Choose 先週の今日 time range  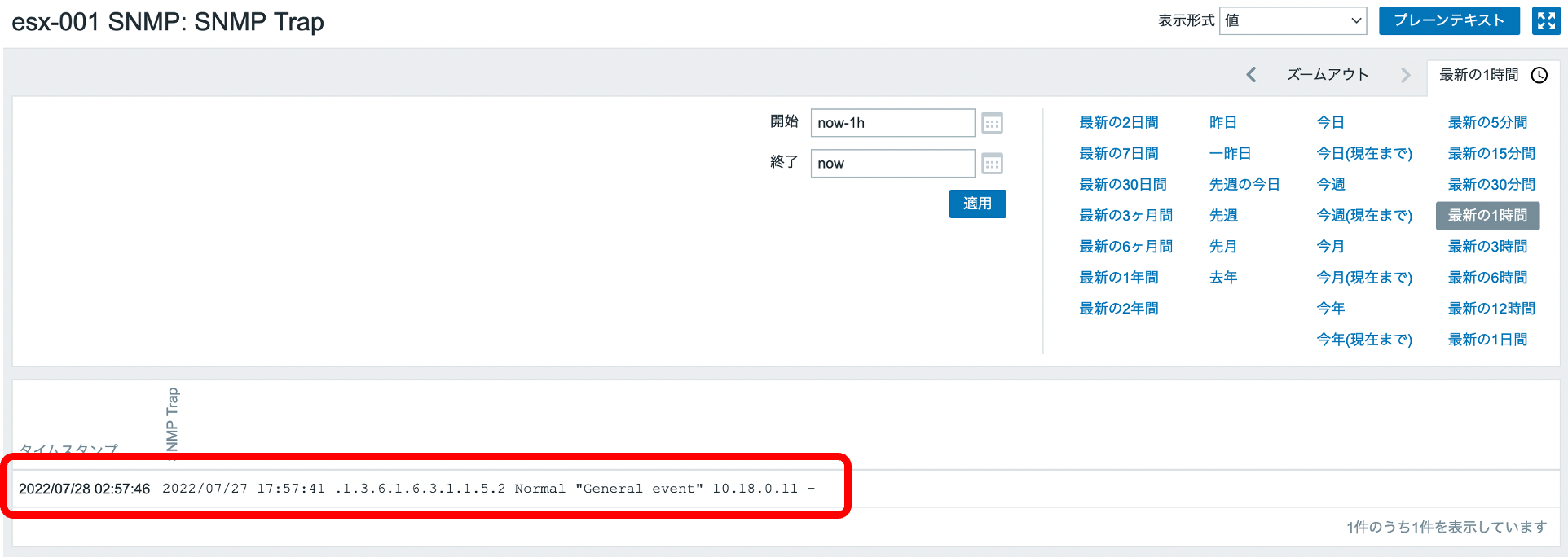(1244, 184)
